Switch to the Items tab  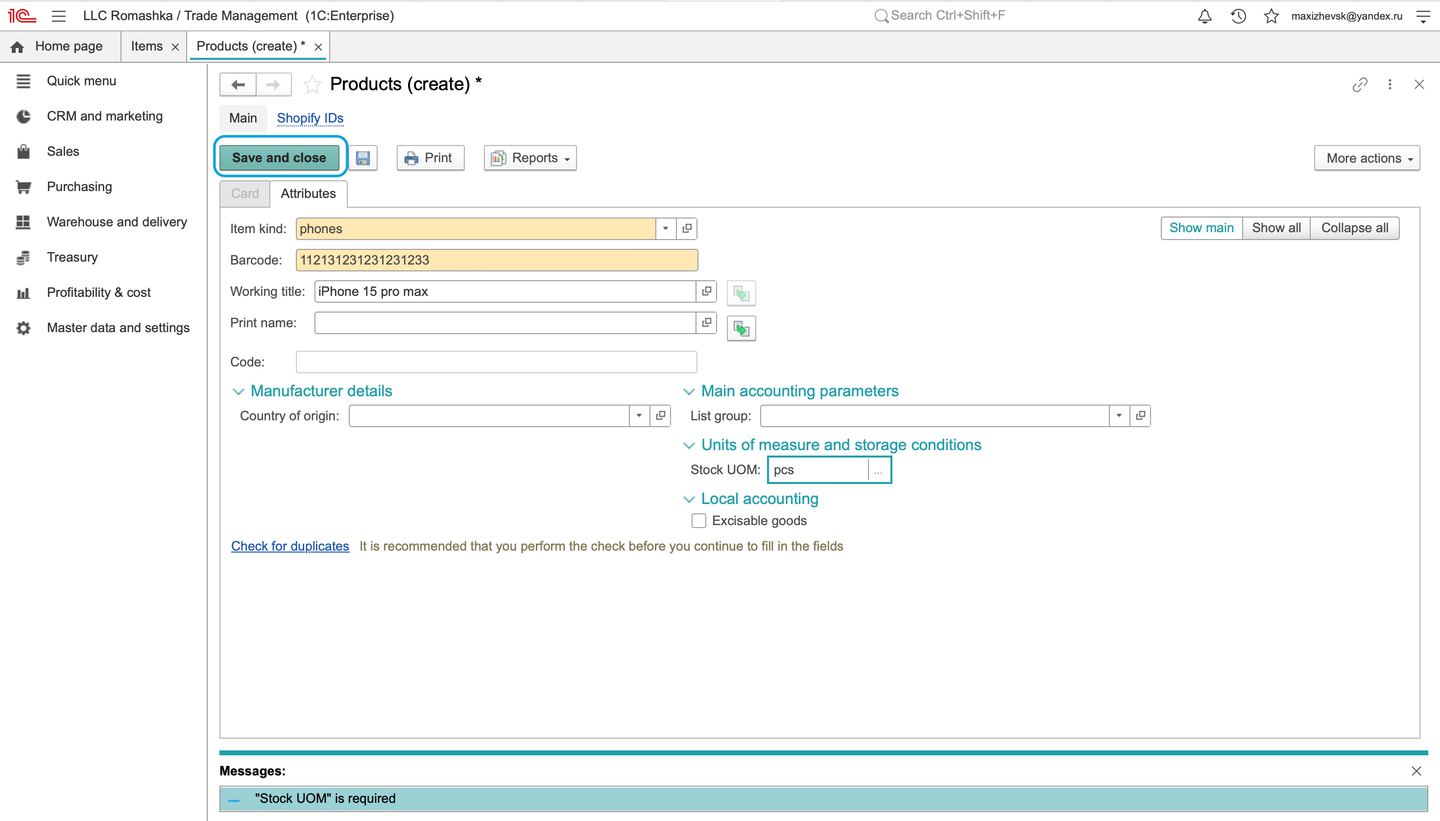point(154,46)
